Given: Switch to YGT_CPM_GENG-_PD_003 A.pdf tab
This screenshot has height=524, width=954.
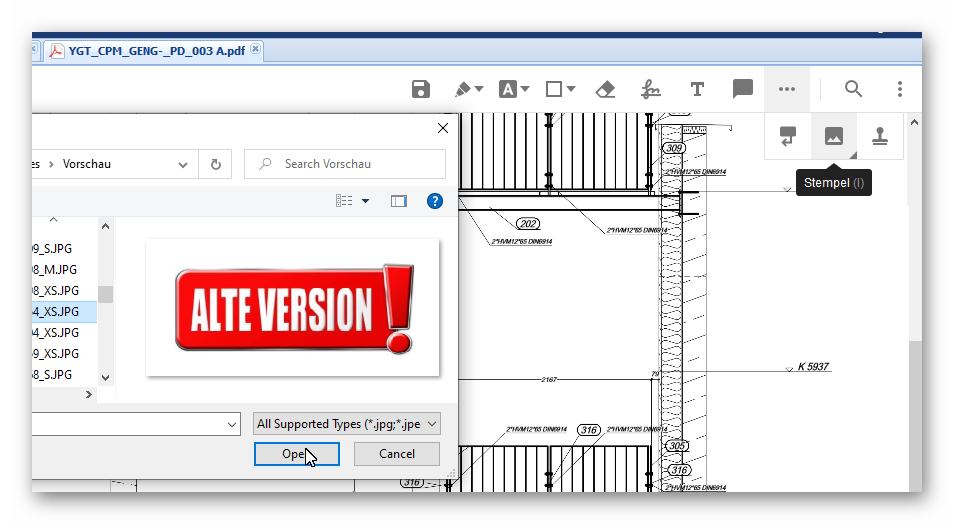Looking at the screenshot, I should click(x=155, y=50).
